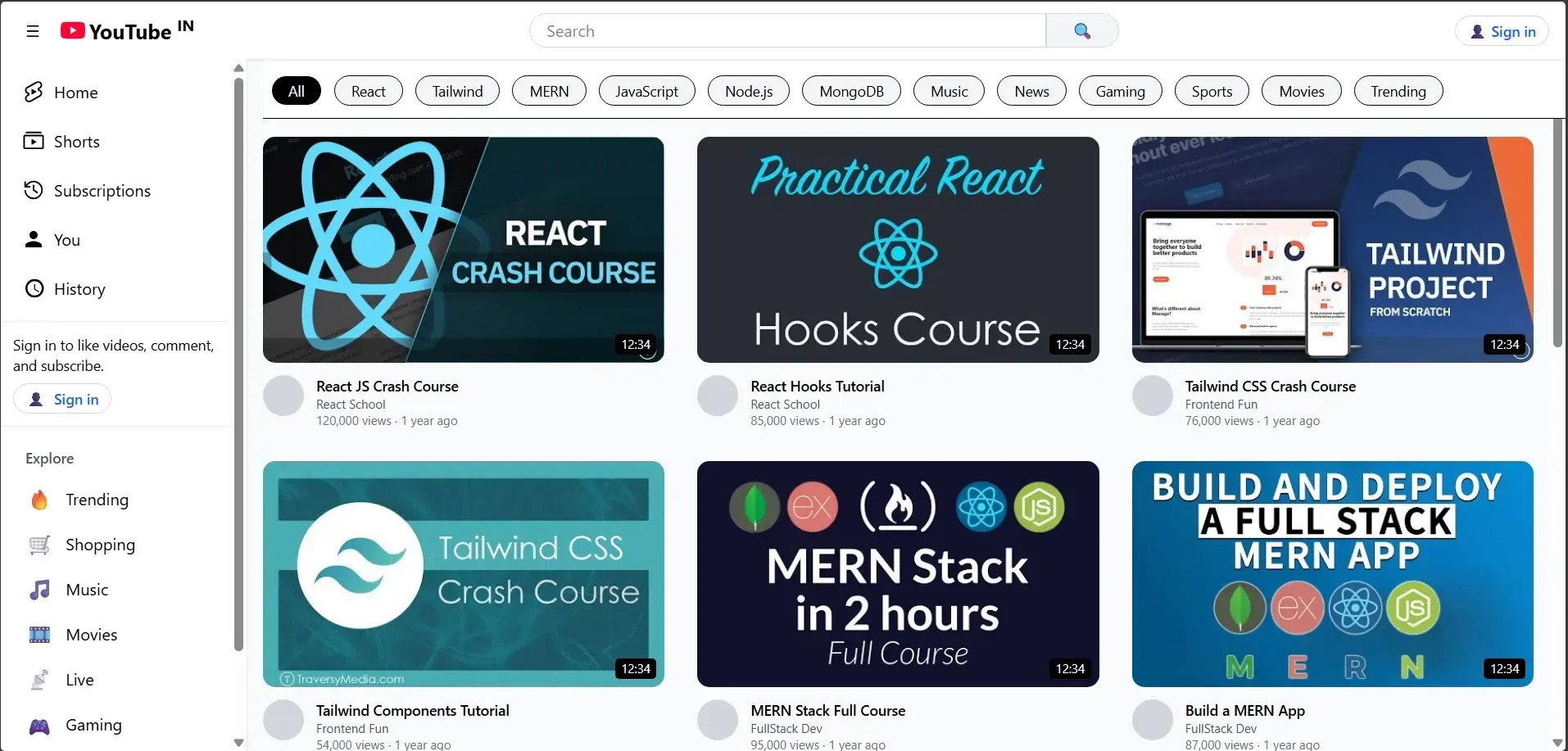The image size is (1568, 751).
Task: Click the Music note icon in Explore
Action: click(40, 590)
